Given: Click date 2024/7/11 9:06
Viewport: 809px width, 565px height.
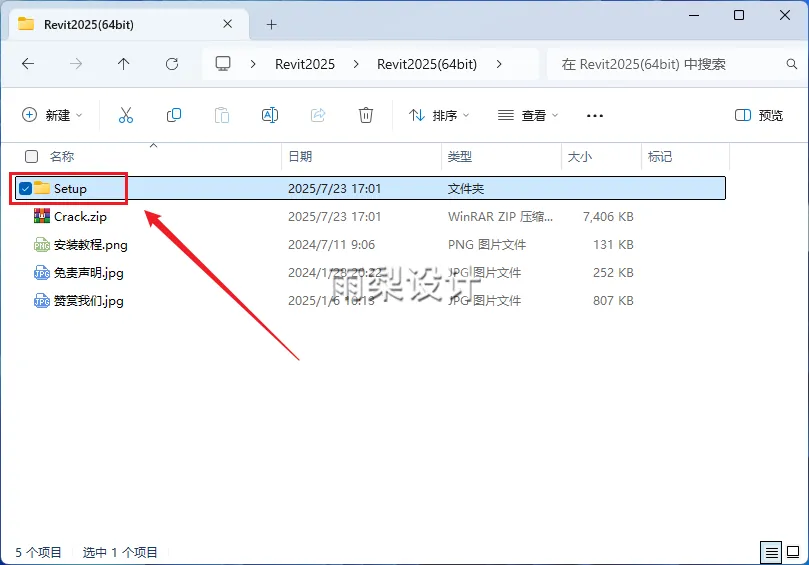Looking at the screenshot, I should 331,245.
